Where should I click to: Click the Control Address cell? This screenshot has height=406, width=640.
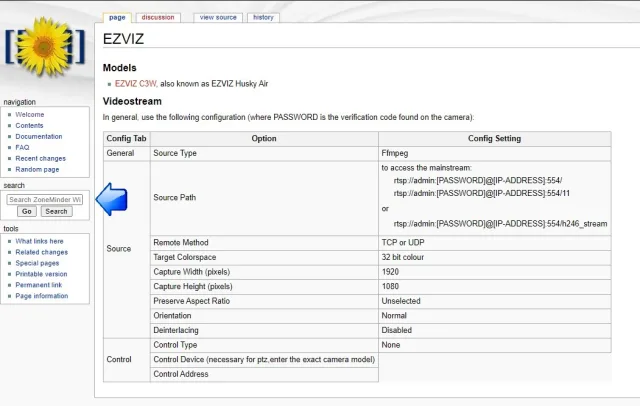click(264, 375)
